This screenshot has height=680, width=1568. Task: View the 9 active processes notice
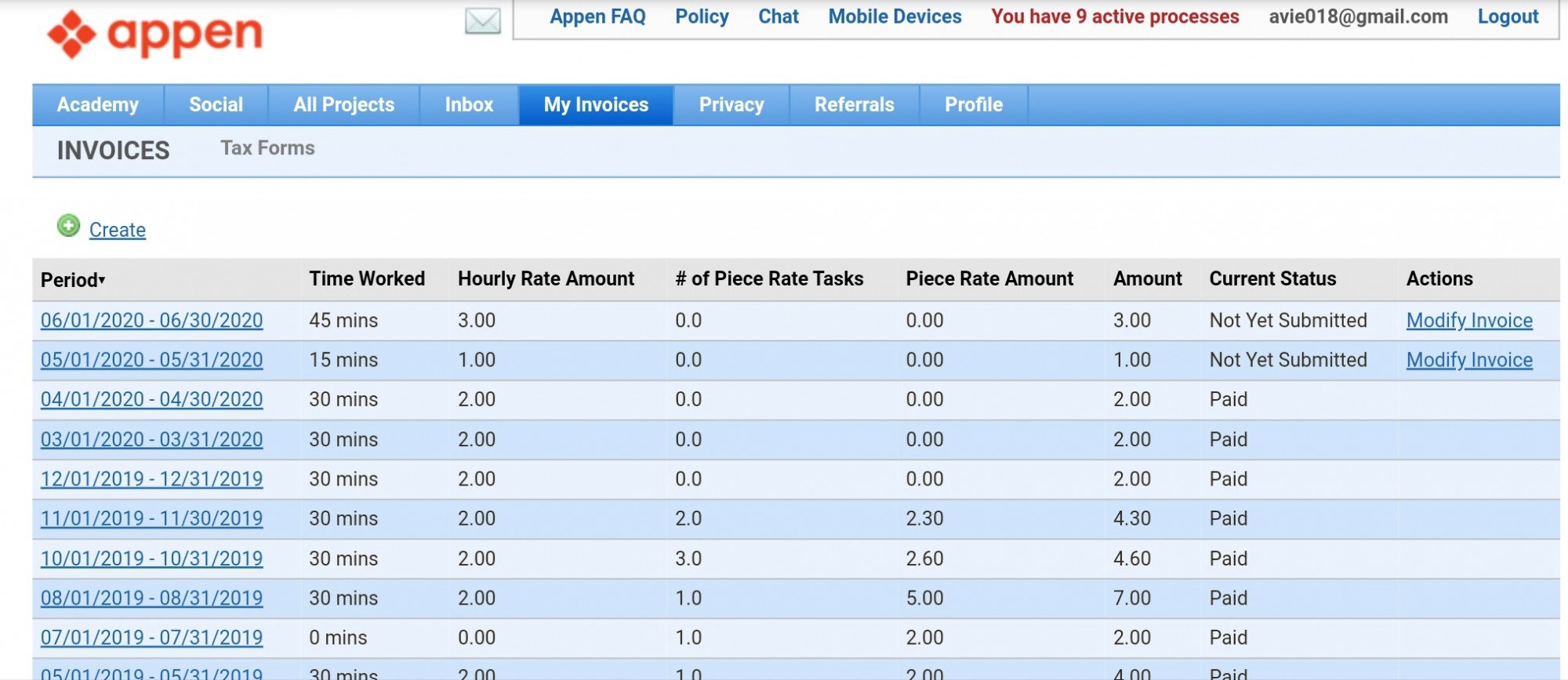click(x=1115, y=16)
